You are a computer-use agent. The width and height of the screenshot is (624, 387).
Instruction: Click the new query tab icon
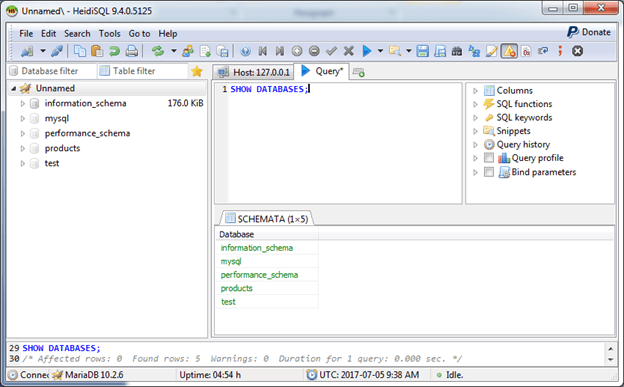[359, 72]
